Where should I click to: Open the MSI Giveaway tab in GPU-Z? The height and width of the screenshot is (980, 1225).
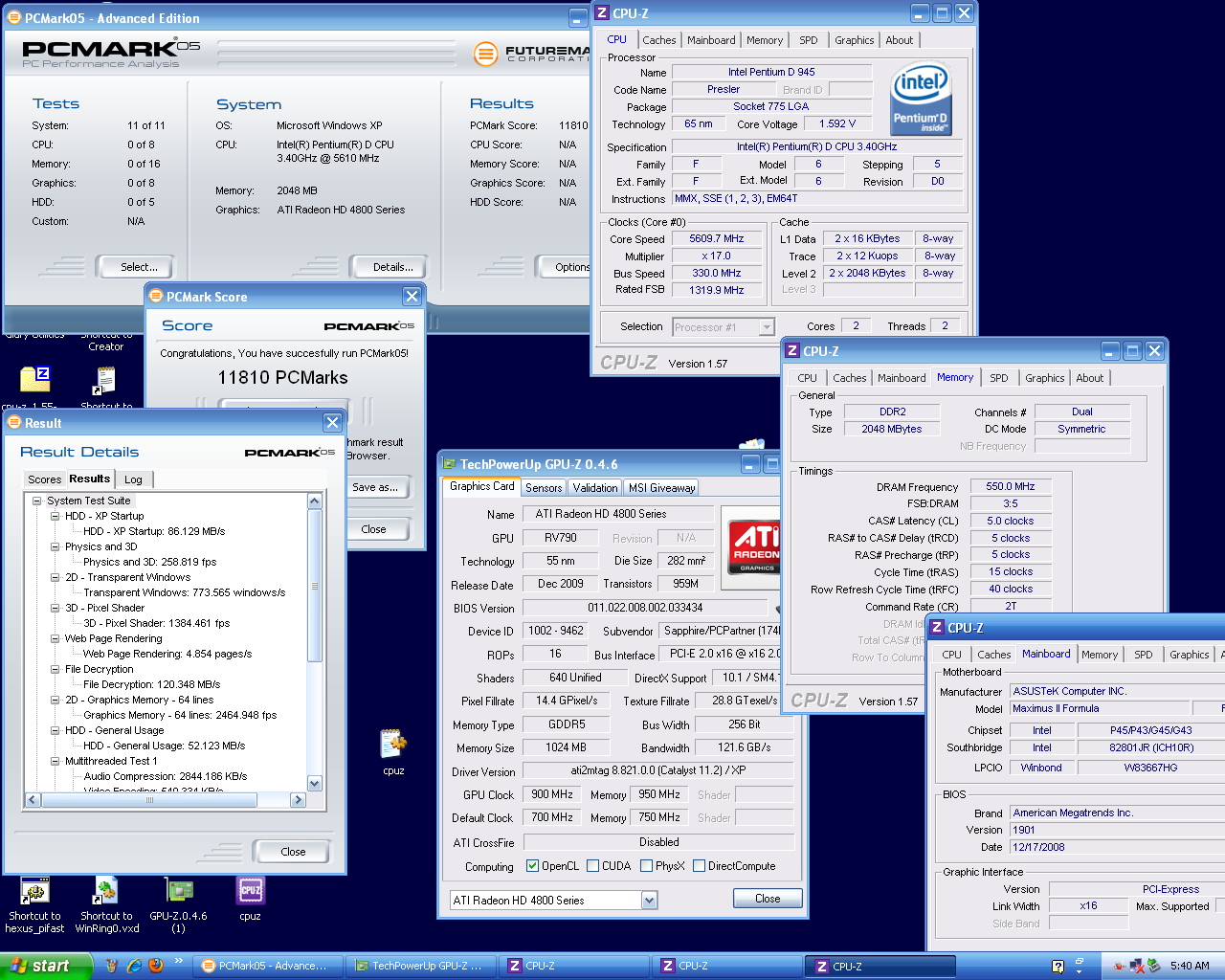pyautogui.click(x=661, y=488)
